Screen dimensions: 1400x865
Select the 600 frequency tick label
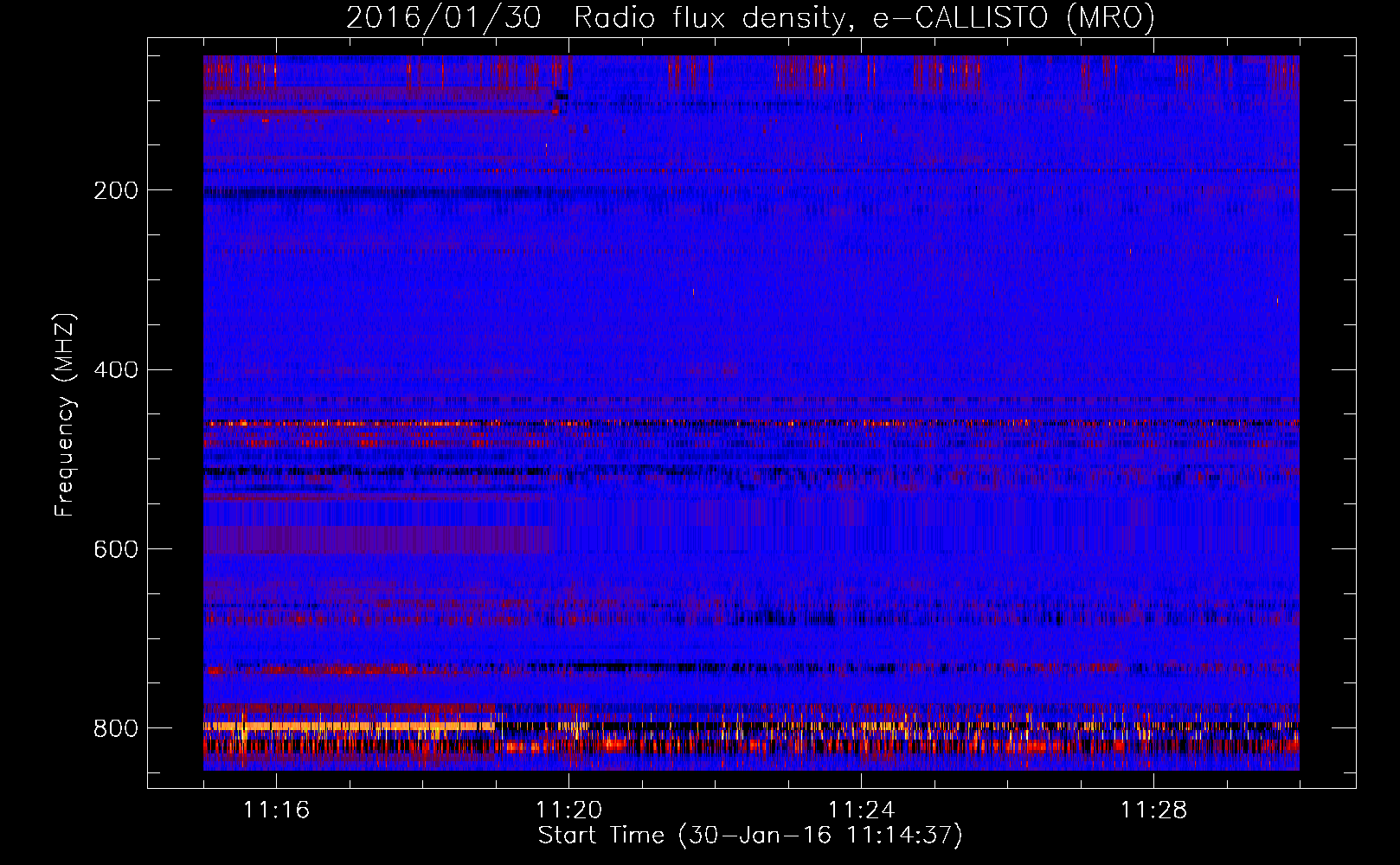pyautogui.click(x=116, y=550)
